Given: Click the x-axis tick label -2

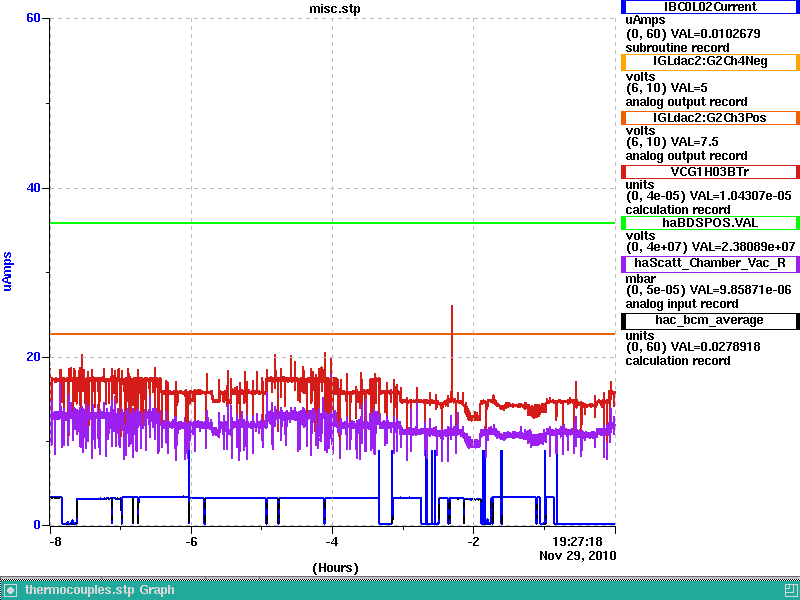Looking at the screenshot, I should point(473,541).
